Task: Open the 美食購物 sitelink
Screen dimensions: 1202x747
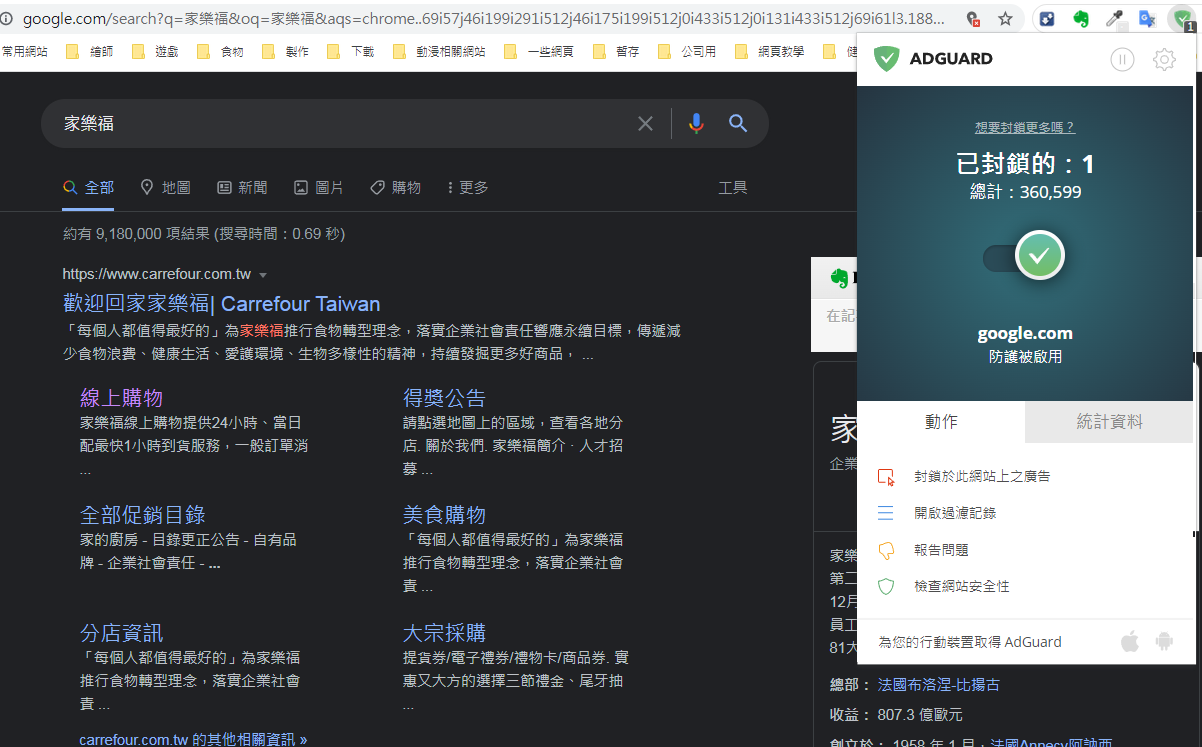Action: tap(444, 515)
